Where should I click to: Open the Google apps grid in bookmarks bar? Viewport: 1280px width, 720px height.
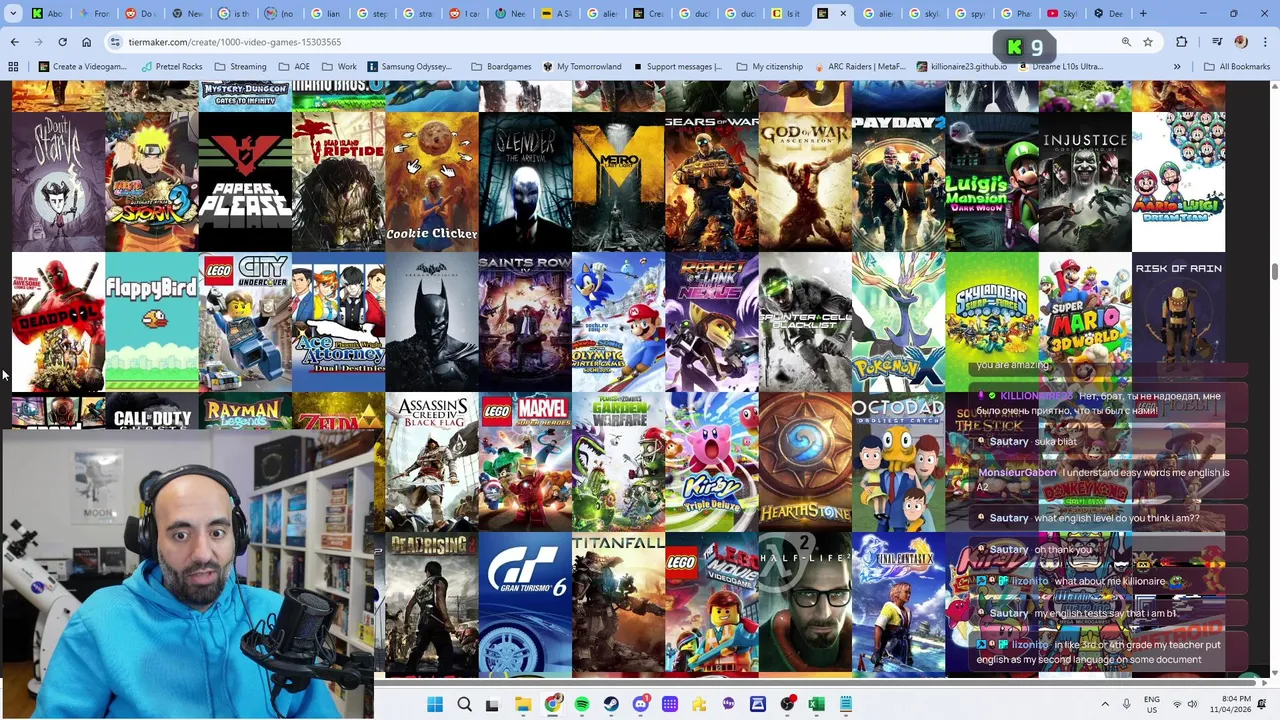pyautogui.click(x=13, y=67)
